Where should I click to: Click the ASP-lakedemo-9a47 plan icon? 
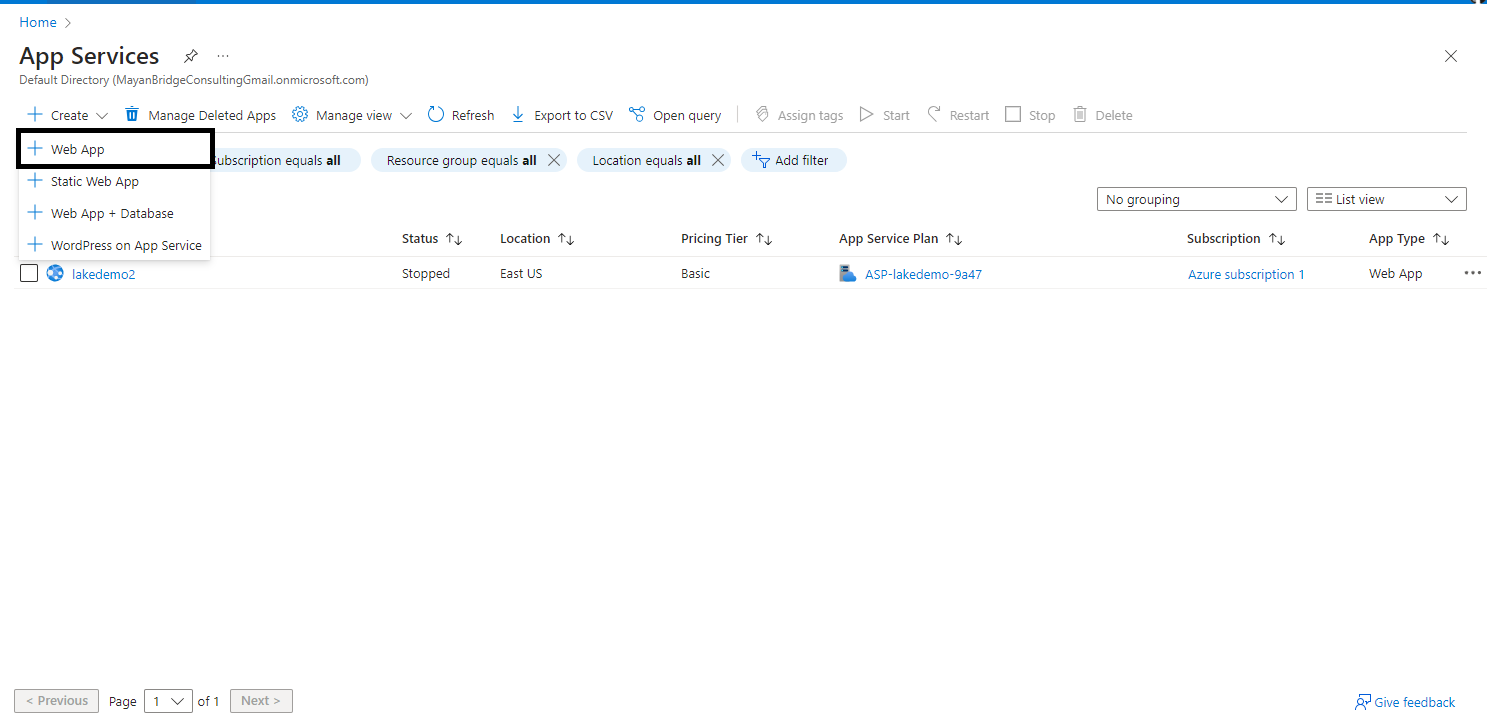point(848,273)
